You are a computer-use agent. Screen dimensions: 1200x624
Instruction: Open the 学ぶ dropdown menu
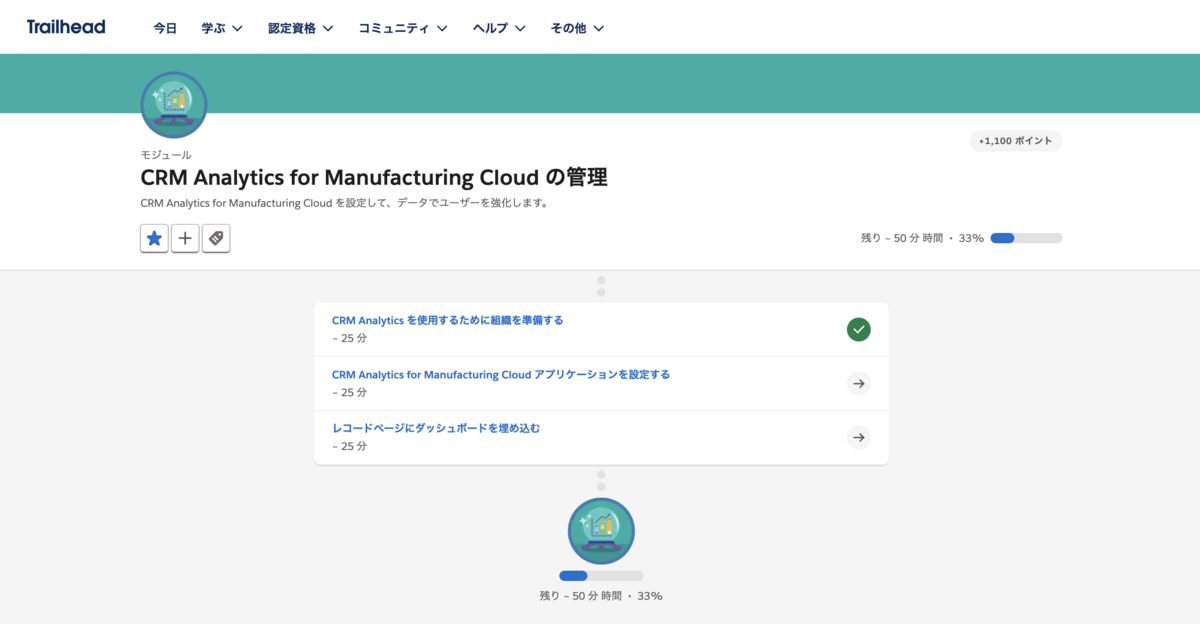click(x=220, y=27)
